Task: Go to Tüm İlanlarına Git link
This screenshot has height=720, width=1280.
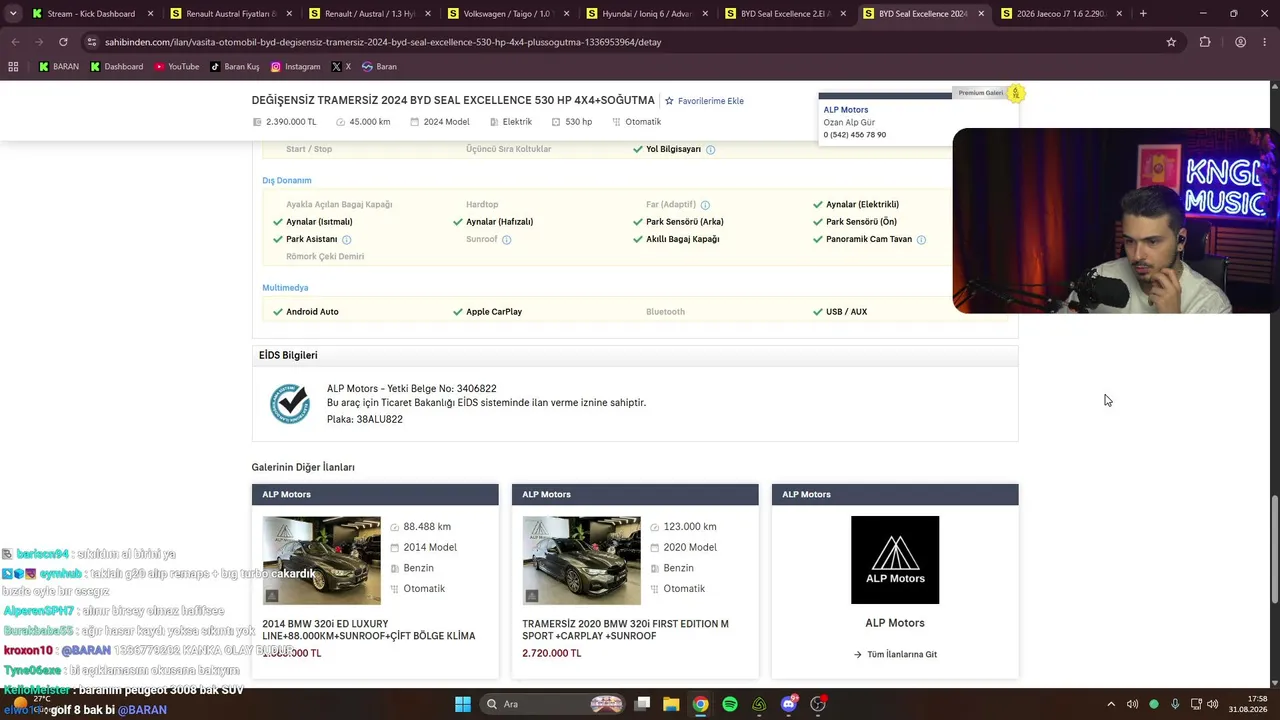Action: [895, 654]
